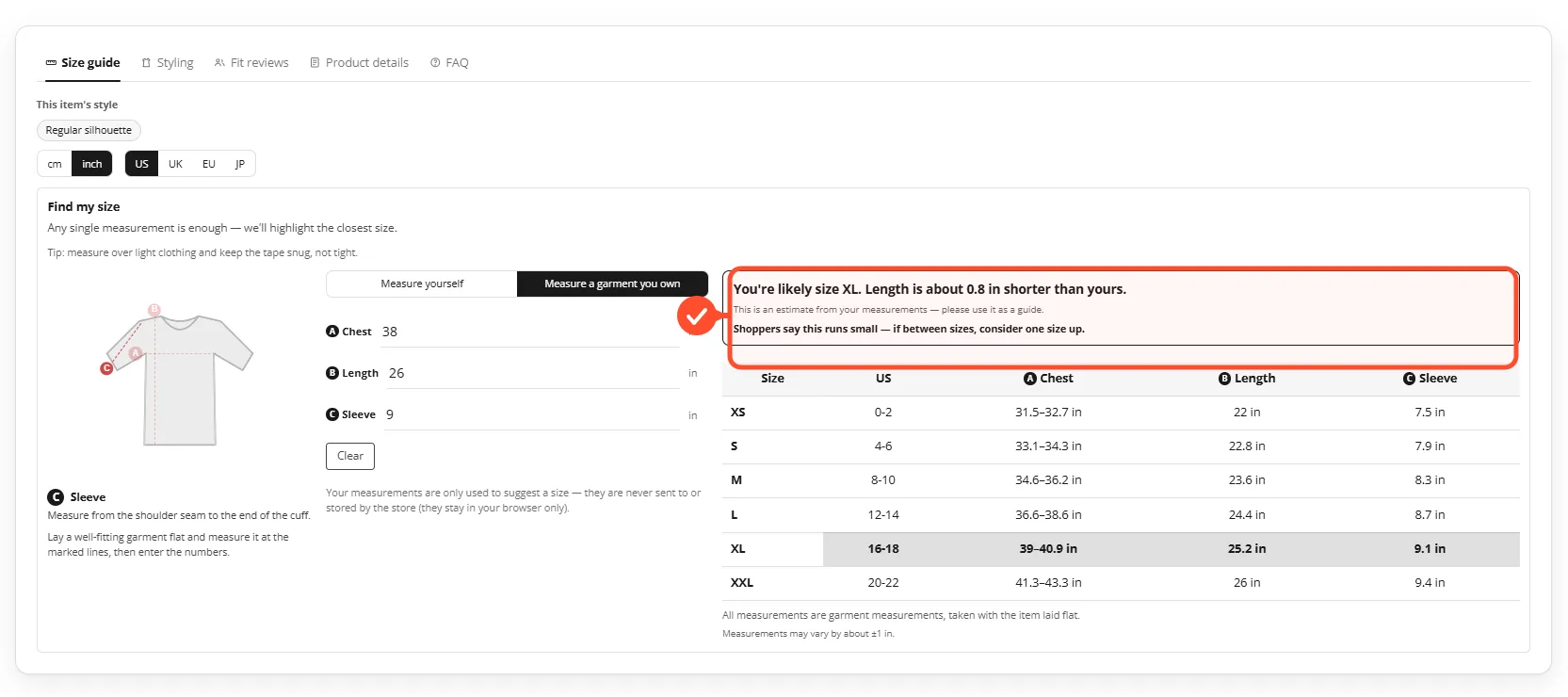Select the inch unit option
Viewport: 1568px width, 697px height.
click(92, 164)
